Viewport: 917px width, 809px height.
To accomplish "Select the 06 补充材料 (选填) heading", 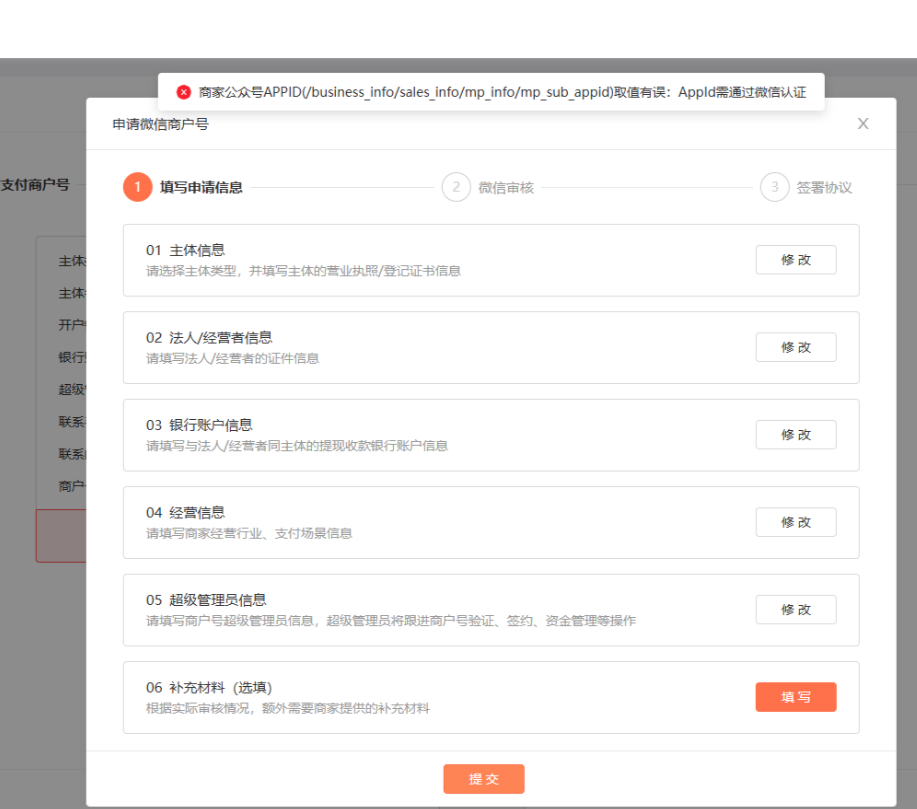I will [209, 687].
